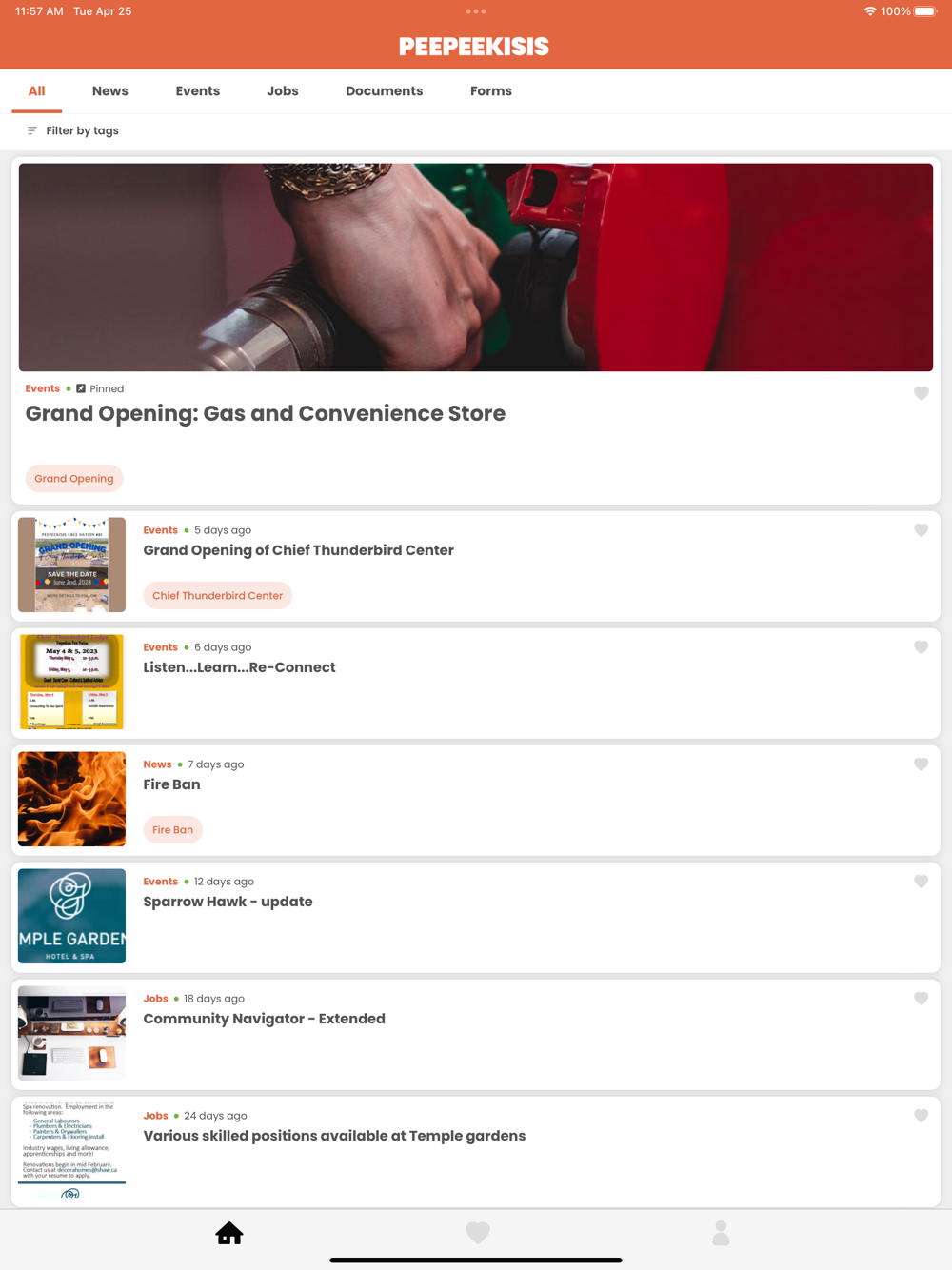This screenshot has height=1270, width=952.
Task: Select the Grand Opening tag
Action: pyautogui.click(x=74, y=479)
